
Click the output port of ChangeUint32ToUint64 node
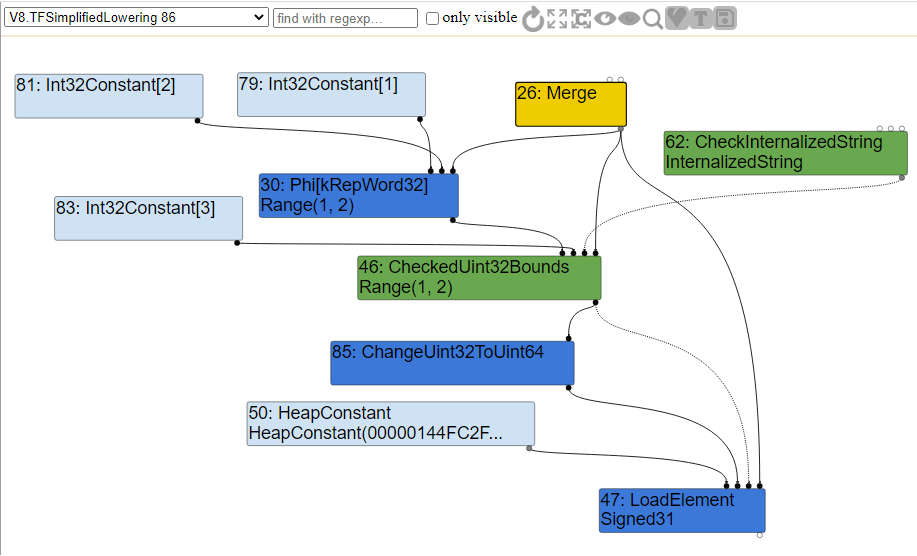(x=568, y=387)
